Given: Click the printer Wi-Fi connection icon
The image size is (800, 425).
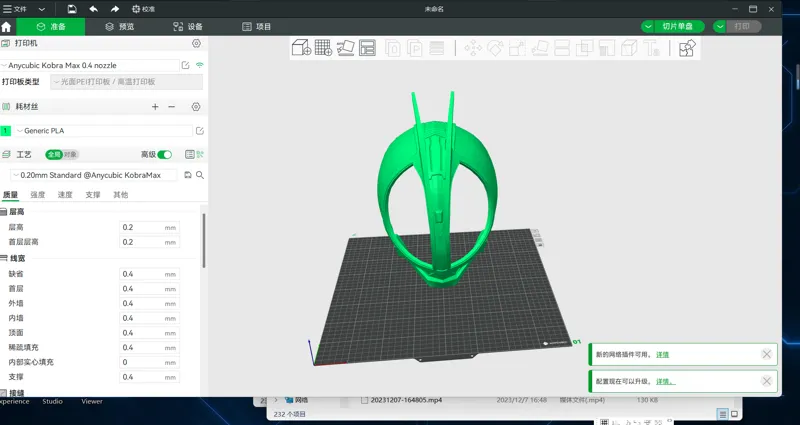Looking at the screenshot, I should coord(199,65).
